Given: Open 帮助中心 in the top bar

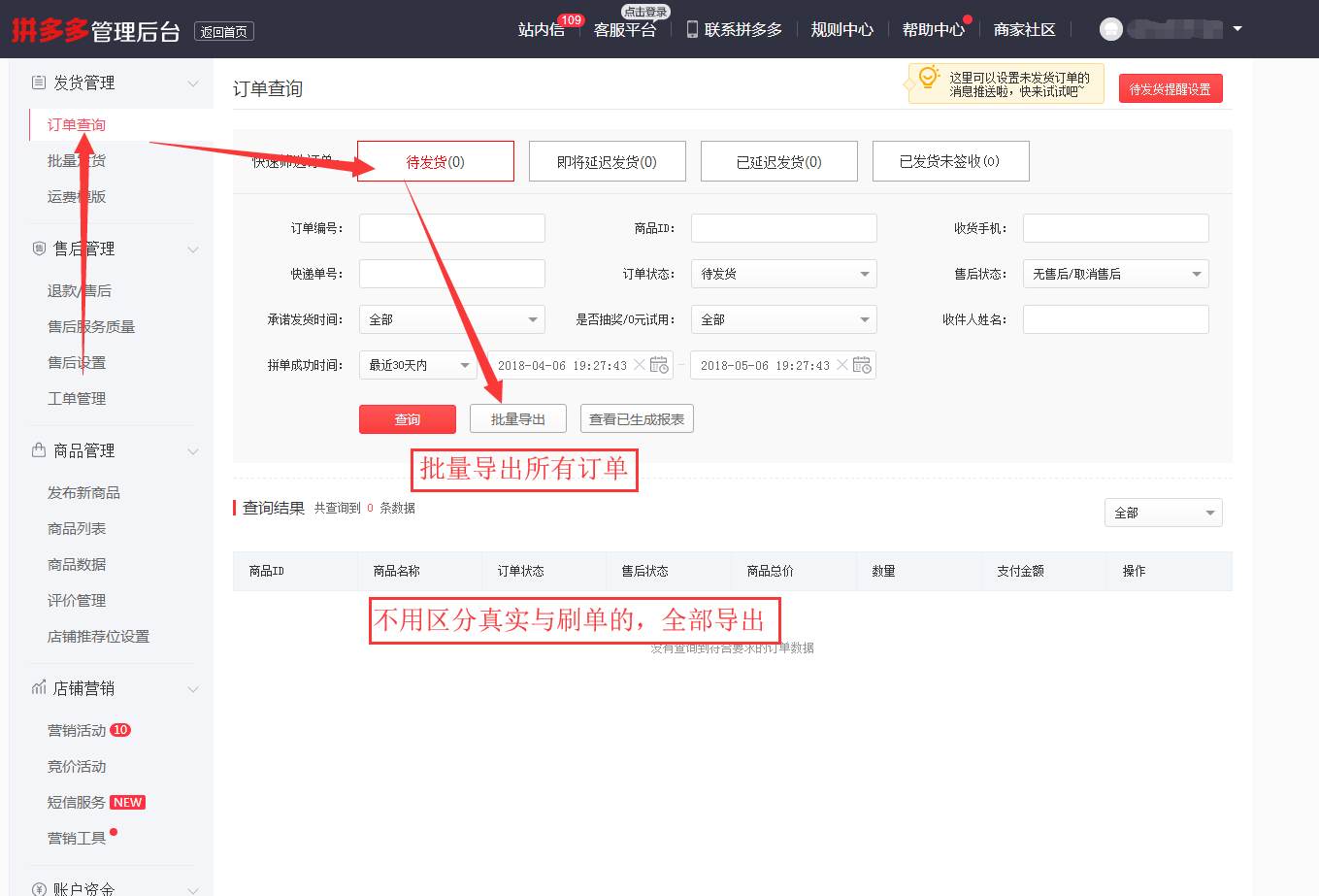Looking at the screenshot, I should (934, 30).
